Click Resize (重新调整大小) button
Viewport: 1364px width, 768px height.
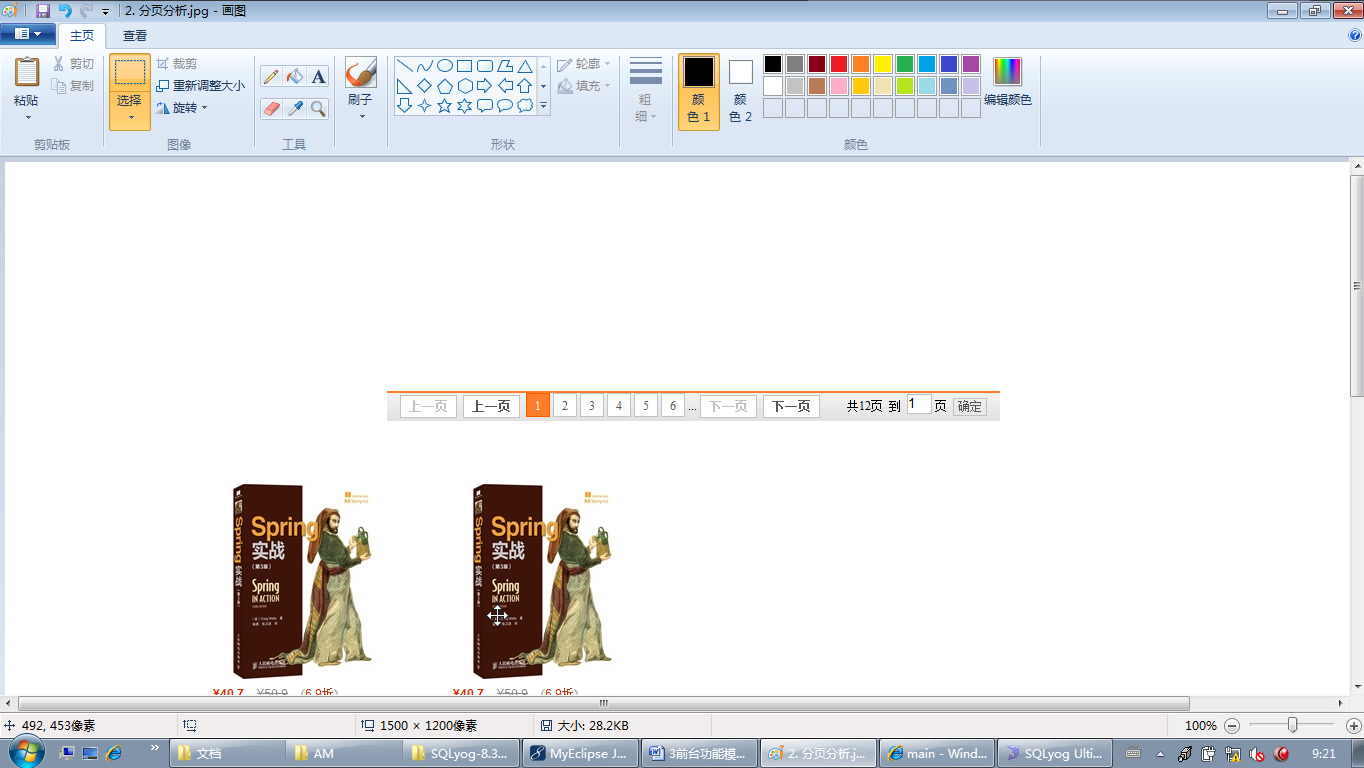tap(200, 86)
